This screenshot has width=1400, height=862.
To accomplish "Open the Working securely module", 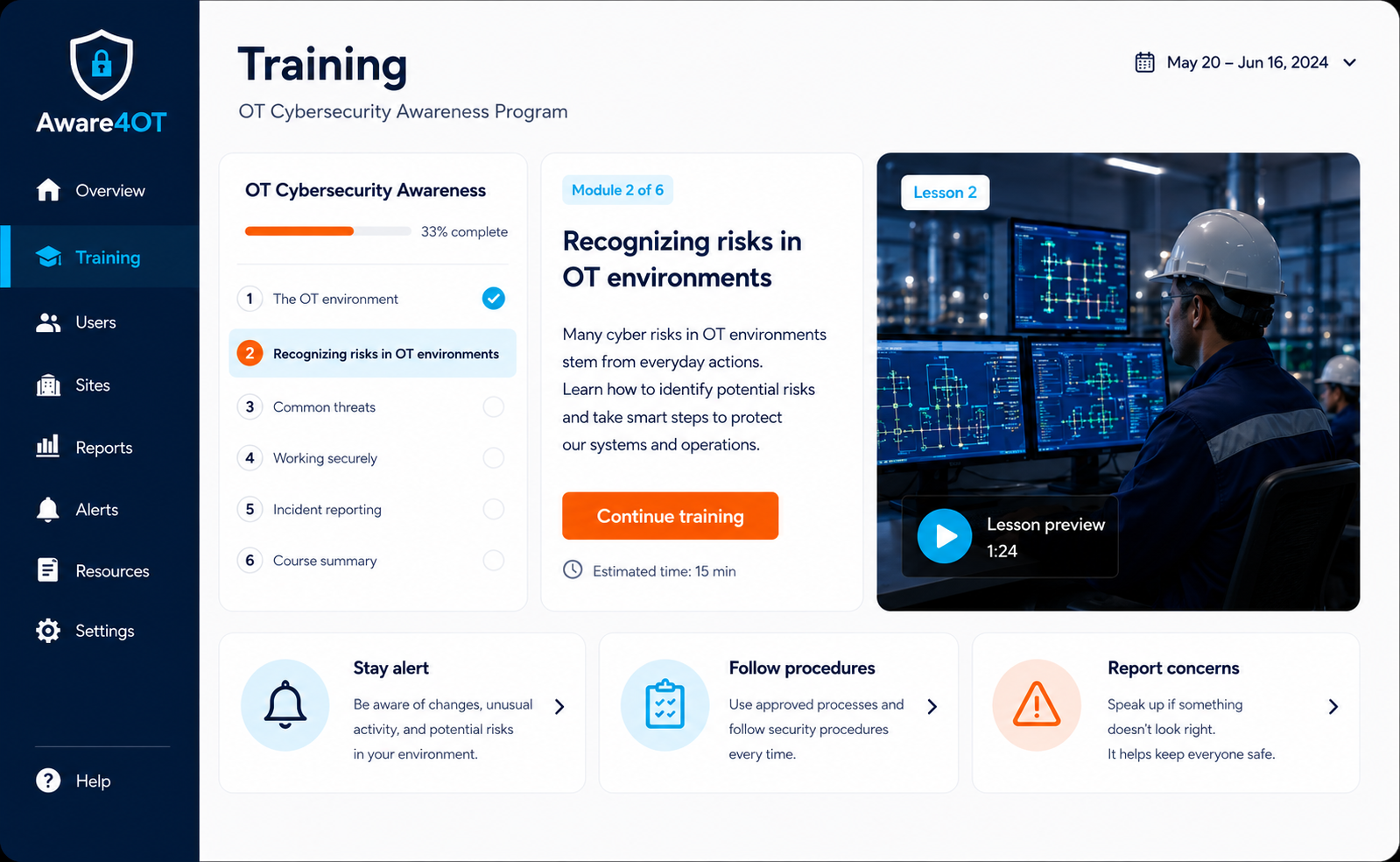I will (372, 457).
